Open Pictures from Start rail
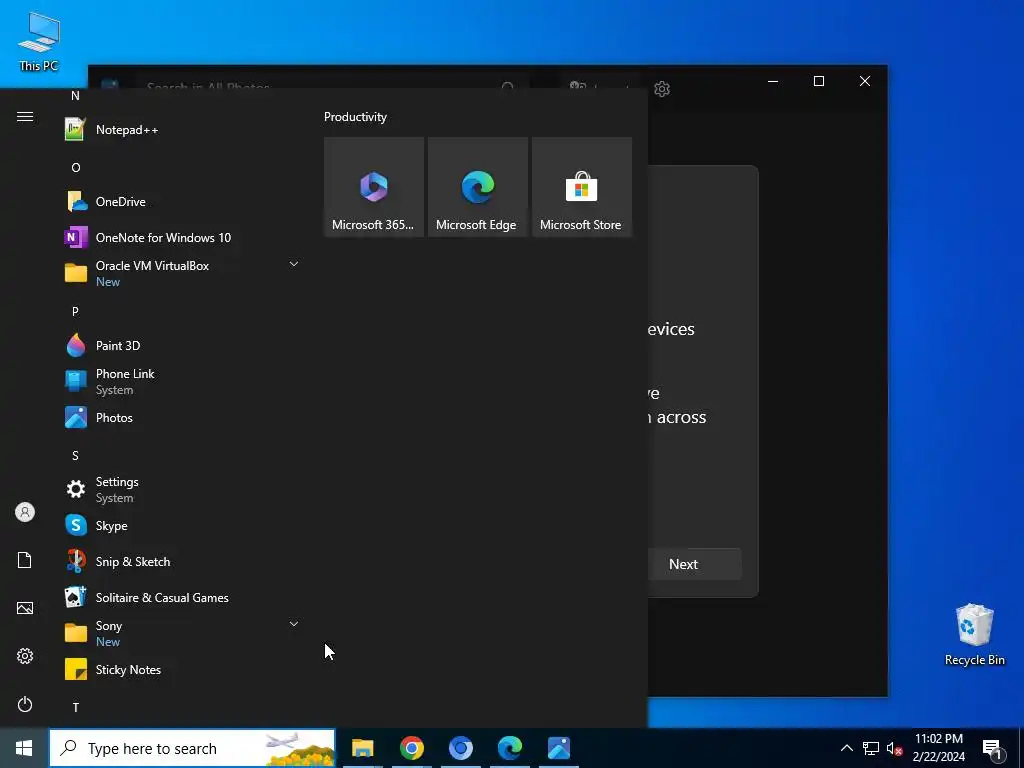This screenshot has height=768, width=1024. coord(25,608)
